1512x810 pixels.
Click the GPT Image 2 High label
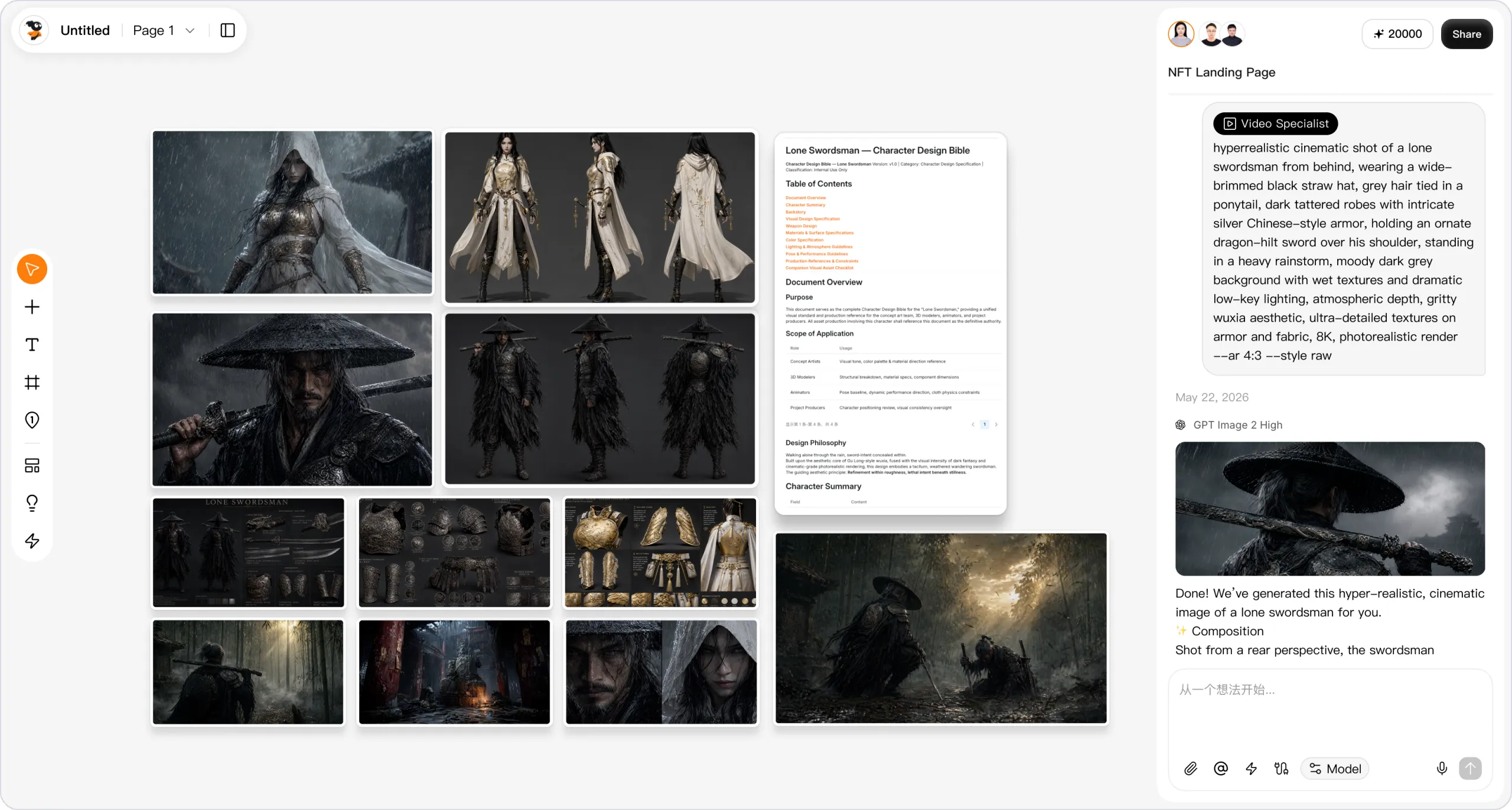[1237, 425]
